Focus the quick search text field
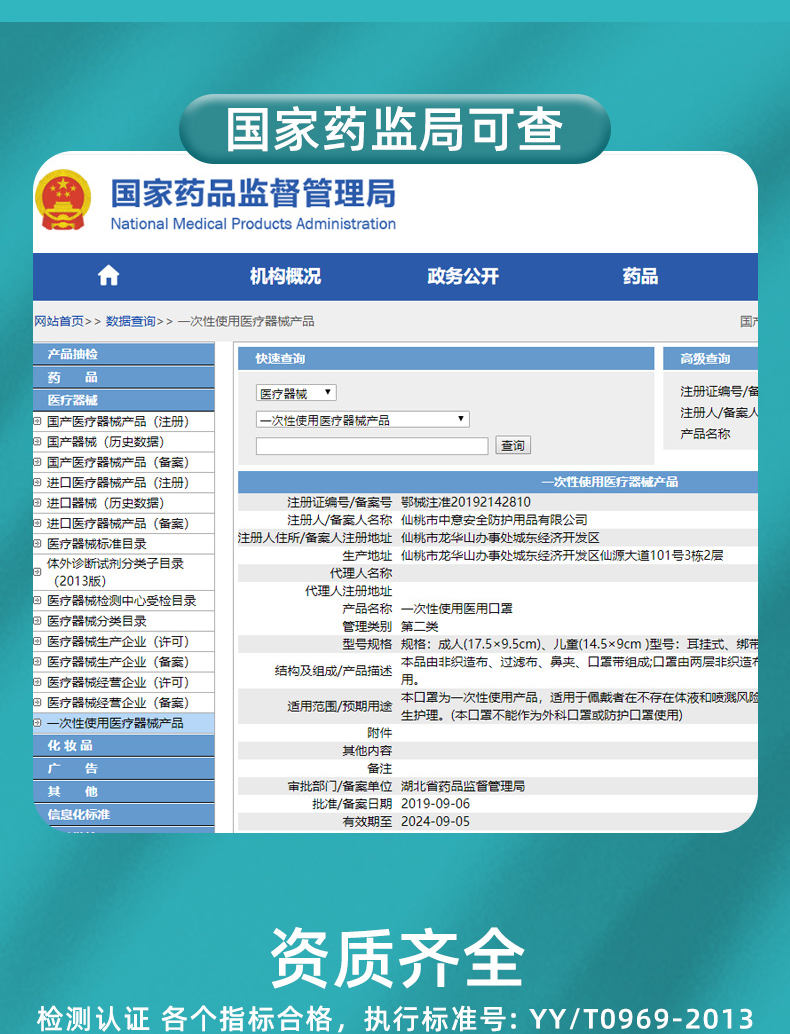Screen dimensions: 790x1034 (372, 446)
